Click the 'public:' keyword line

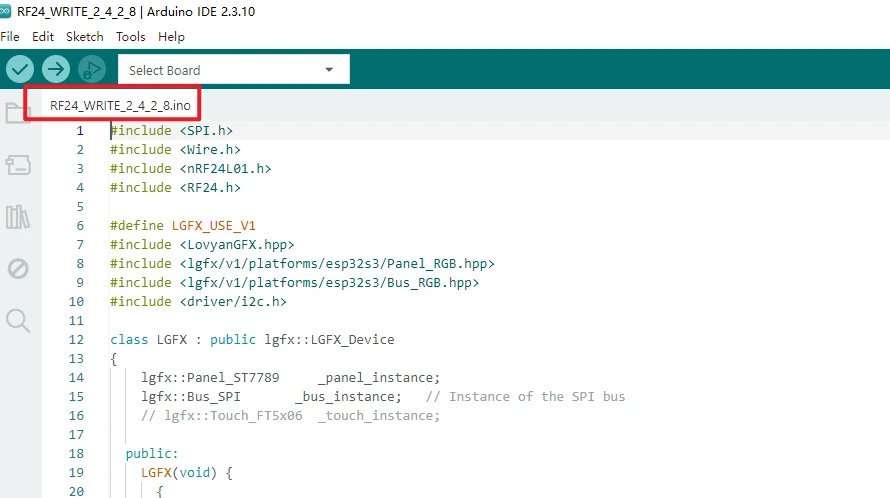tap(152, 454)
